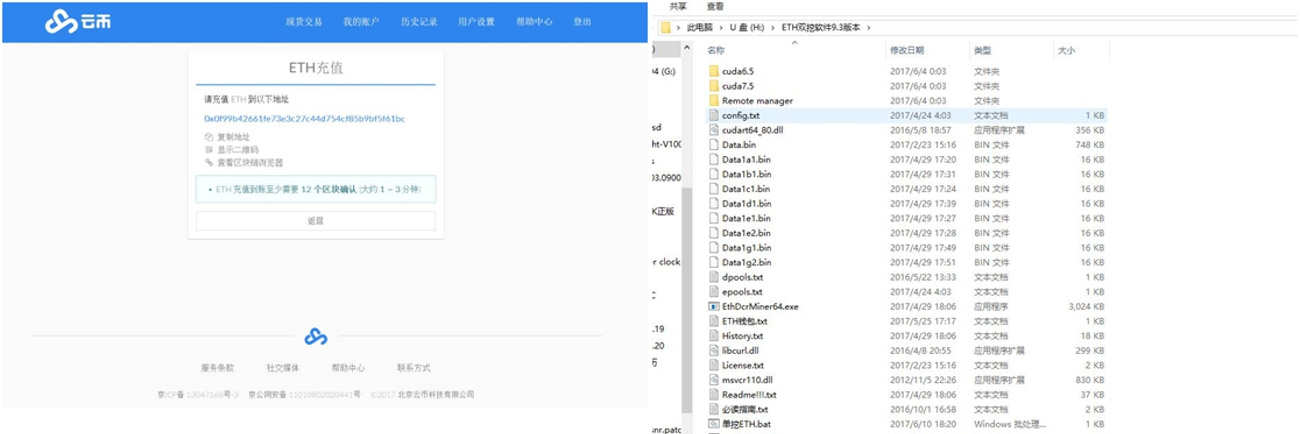The height and width of the screenshot is (434, 1300).
Task: Select the Data1b1.bin file icon
Action: 713,174
